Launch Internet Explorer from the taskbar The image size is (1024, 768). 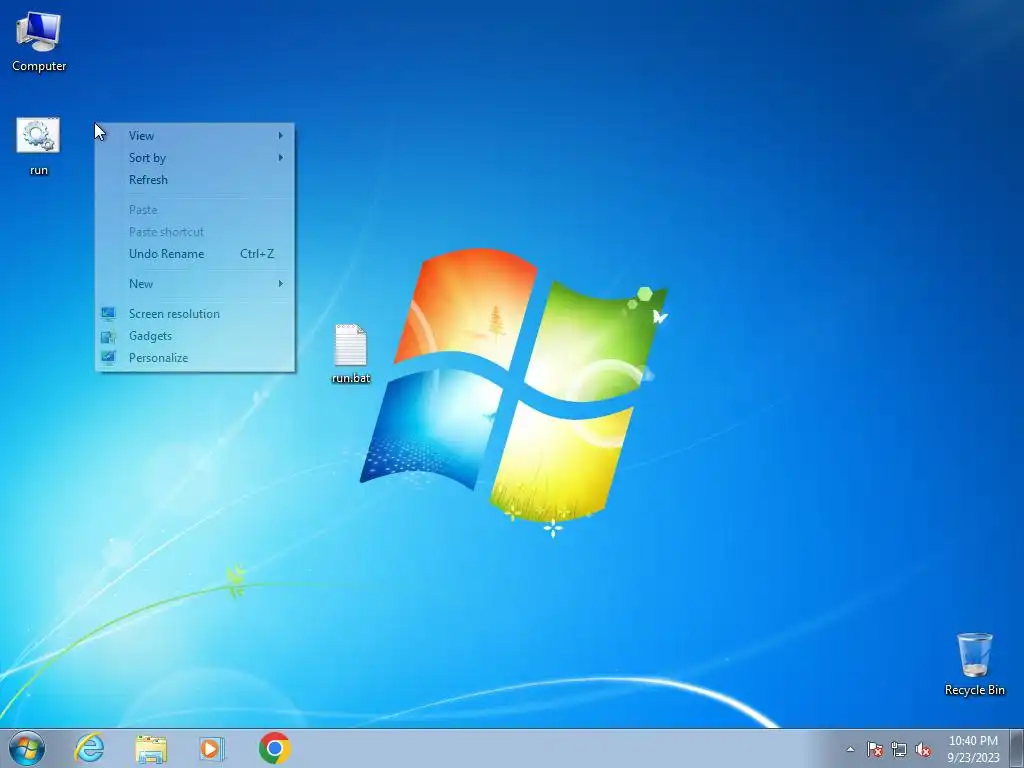pyautogui.click(x=89, y=748)
